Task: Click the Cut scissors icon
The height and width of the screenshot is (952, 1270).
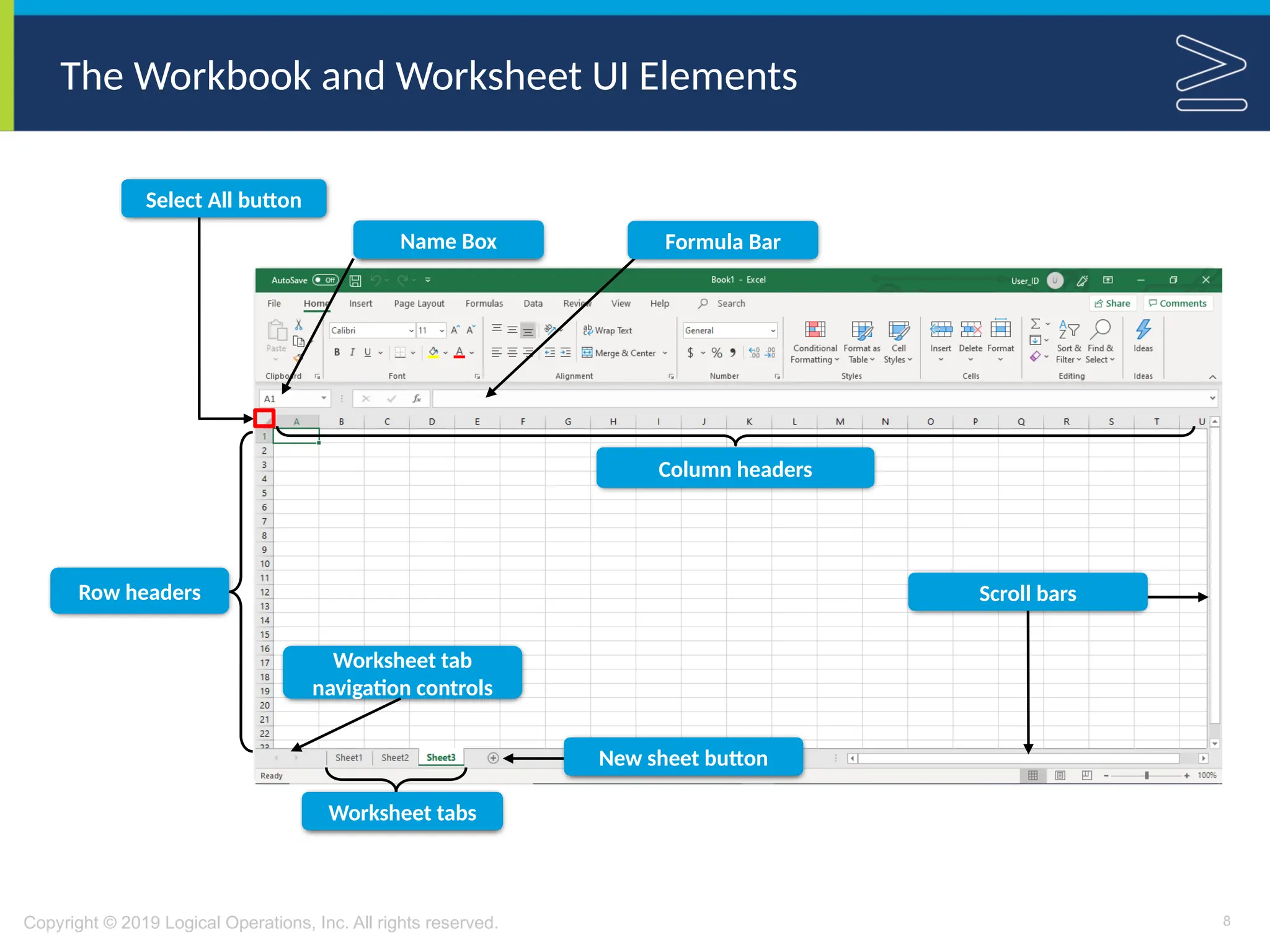Action: (299, 325)
